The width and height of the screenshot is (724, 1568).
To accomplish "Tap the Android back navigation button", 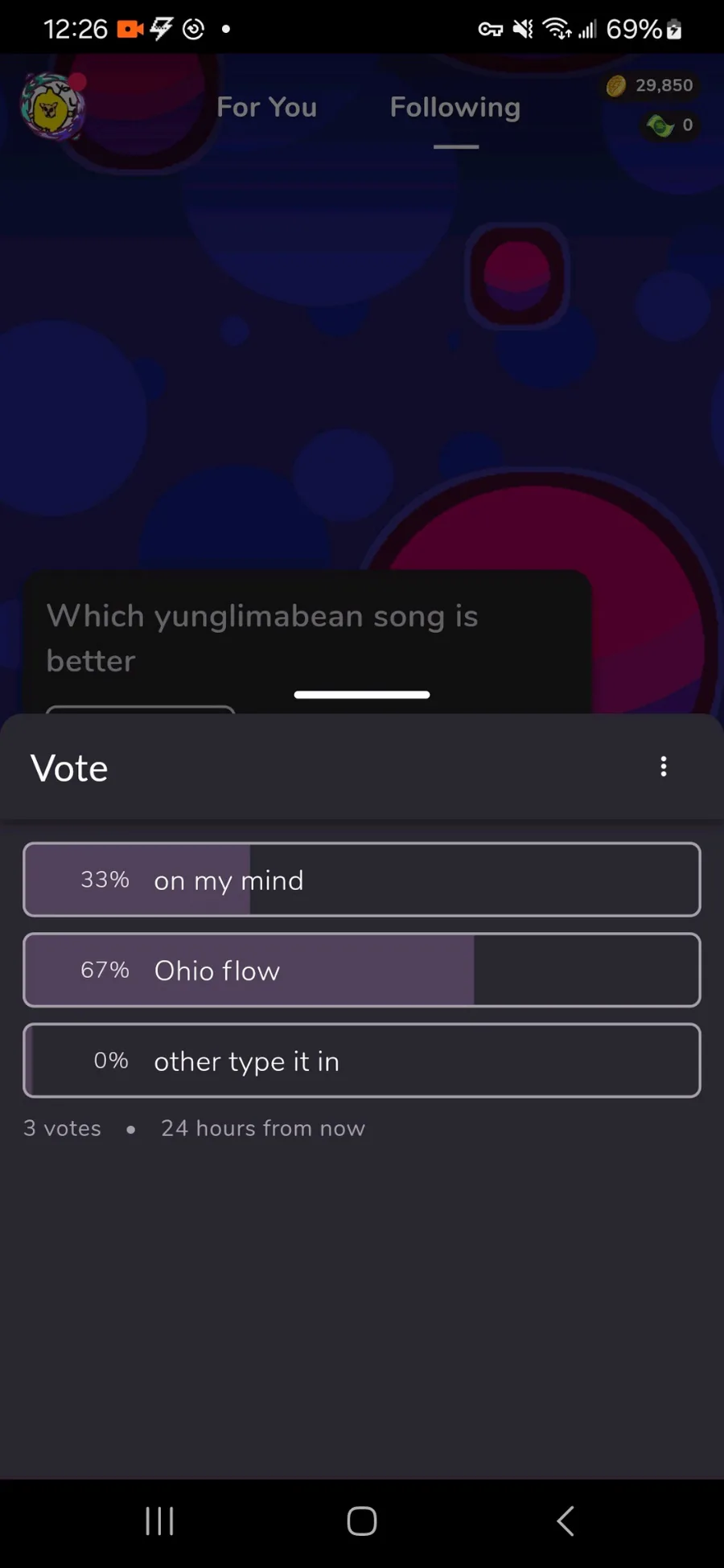I will coord(566,1521).
